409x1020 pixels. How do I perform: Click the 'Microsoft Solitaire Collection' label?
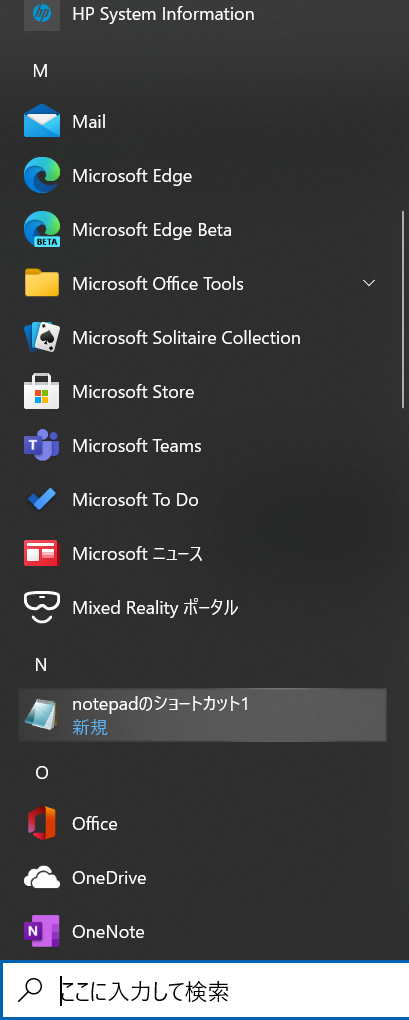(187, 338)
